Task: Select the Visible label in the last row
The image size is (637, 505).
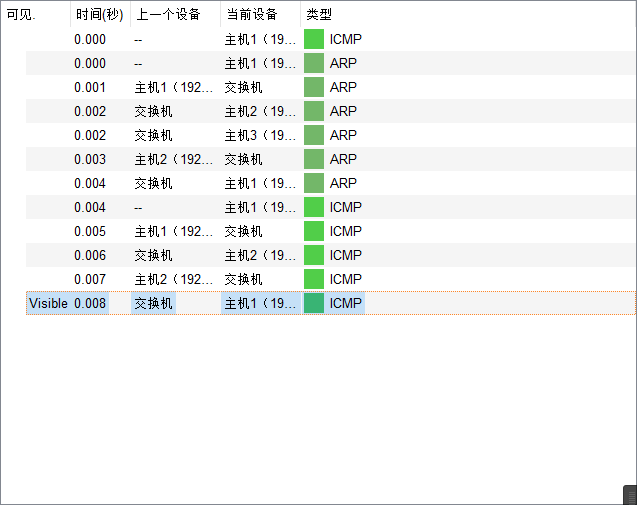Action: point(48,303)
